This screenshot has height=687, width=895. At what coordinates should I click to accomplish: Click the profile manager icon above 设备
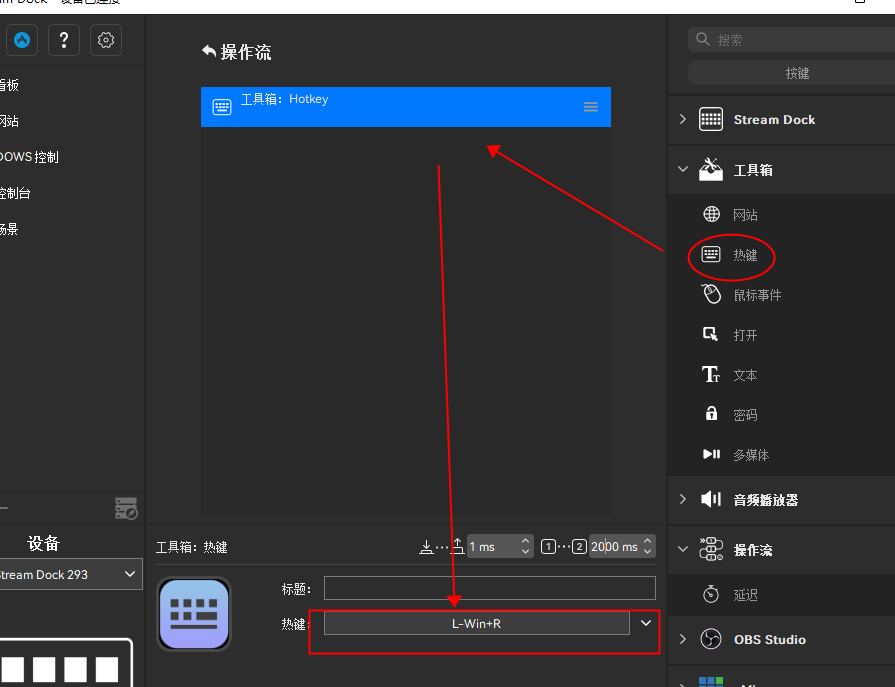(x=126, y=508)
